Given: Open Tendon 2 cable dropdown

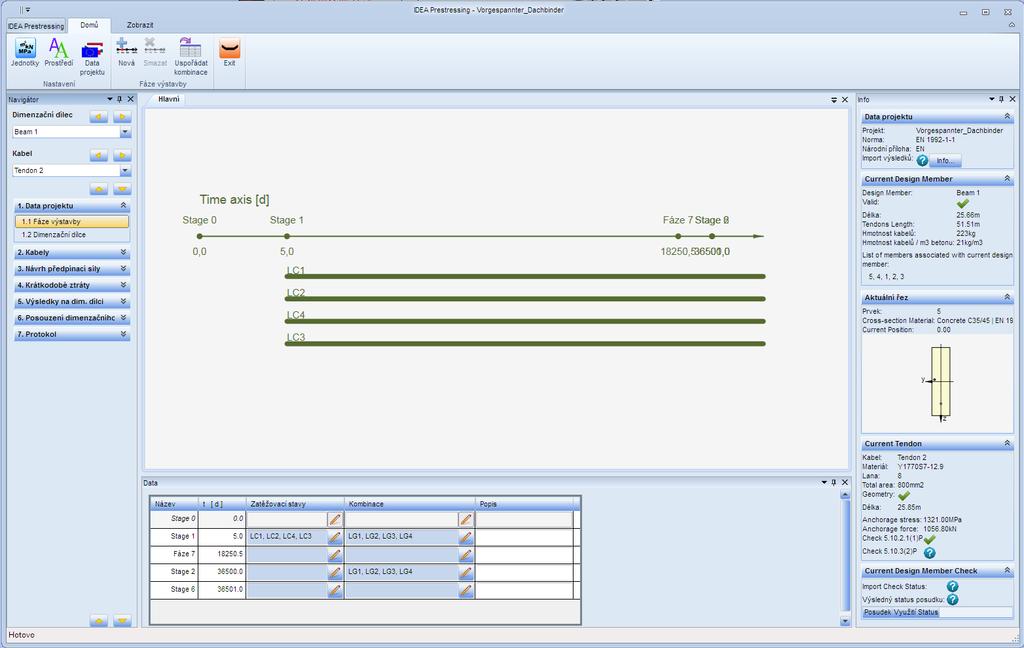Looking at the screenshot, I should [125, 170].
